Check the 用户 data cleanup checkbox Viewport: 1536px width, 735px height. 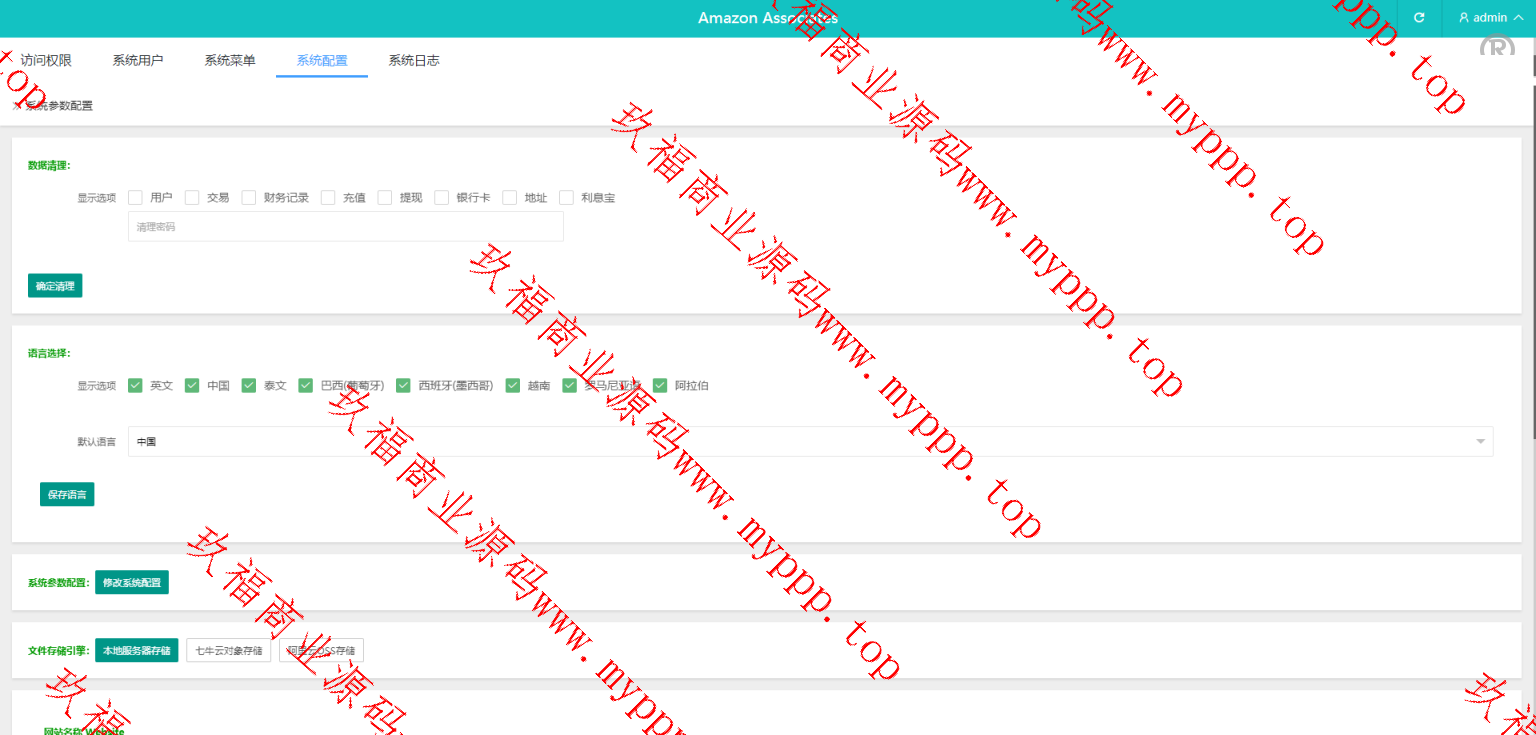coord(135,198)
